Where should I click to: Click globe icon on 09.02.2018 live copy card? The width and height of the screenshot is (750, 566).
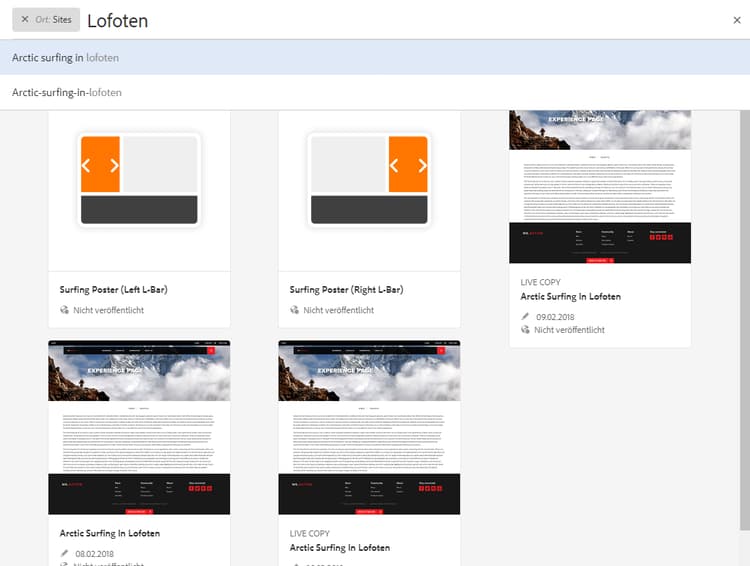[525, 330]
